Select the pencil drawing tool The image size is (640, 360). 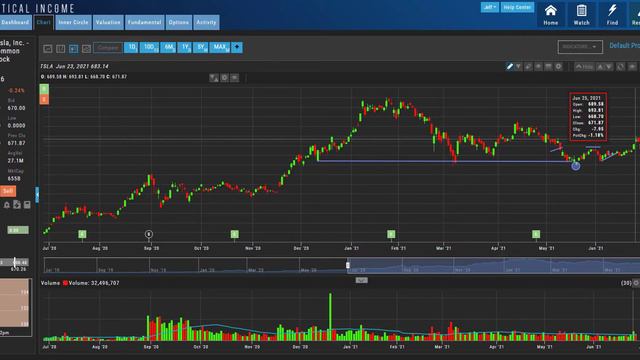coord(510,67)
